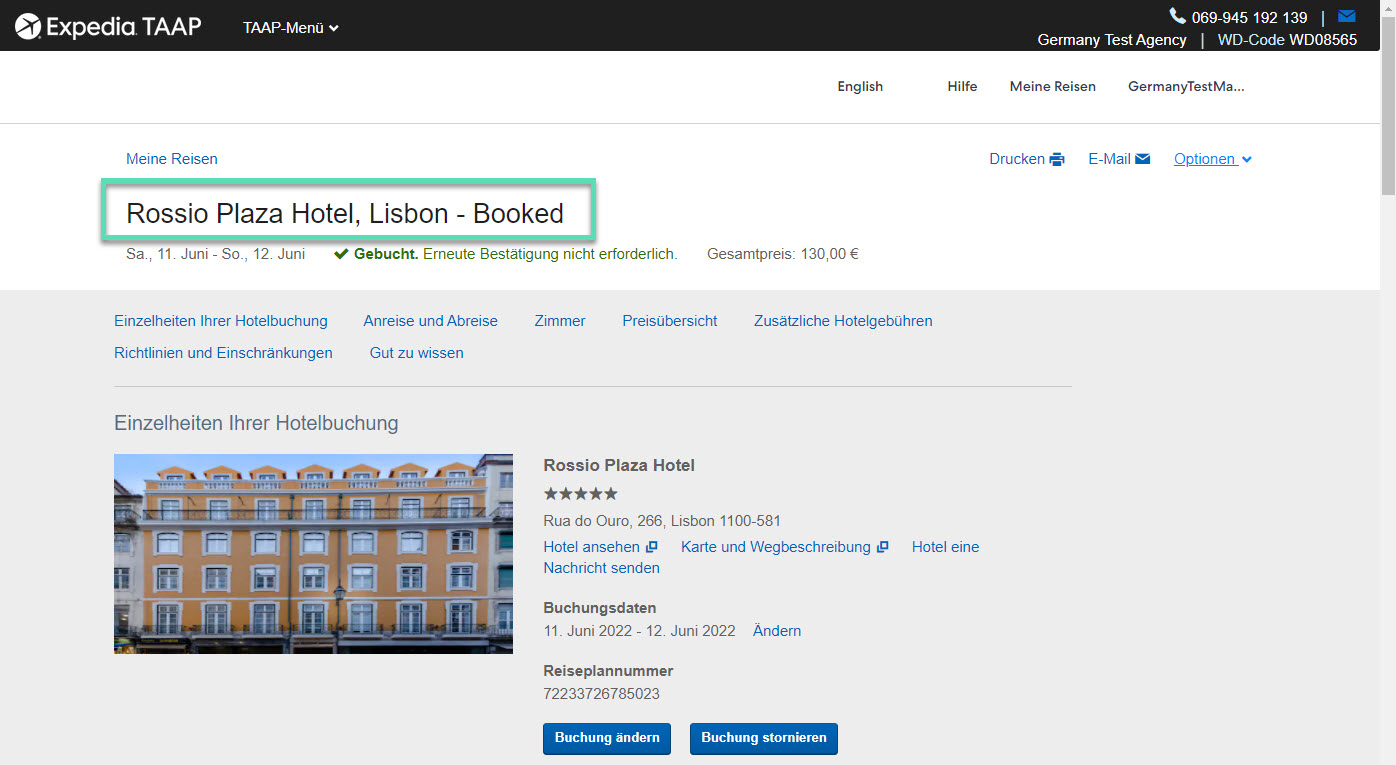
Task: Jump to Richtlinien und Einschränkungen section
Action: [223, 353]
